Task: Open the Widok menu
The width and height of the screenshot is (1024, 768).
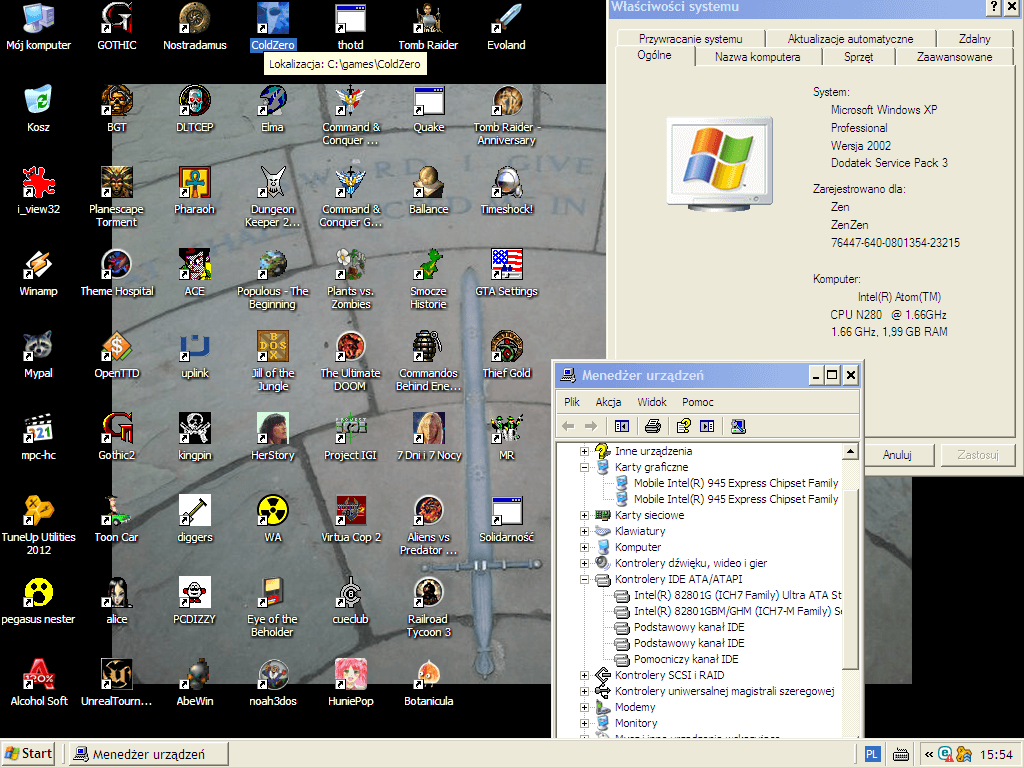Action: 652,402
